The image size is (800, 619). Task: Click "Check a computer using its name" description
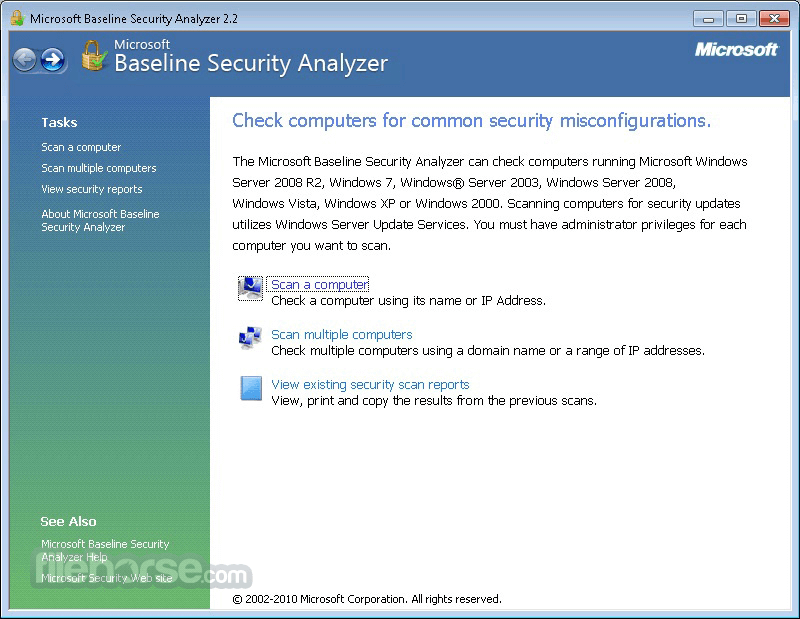408,301
